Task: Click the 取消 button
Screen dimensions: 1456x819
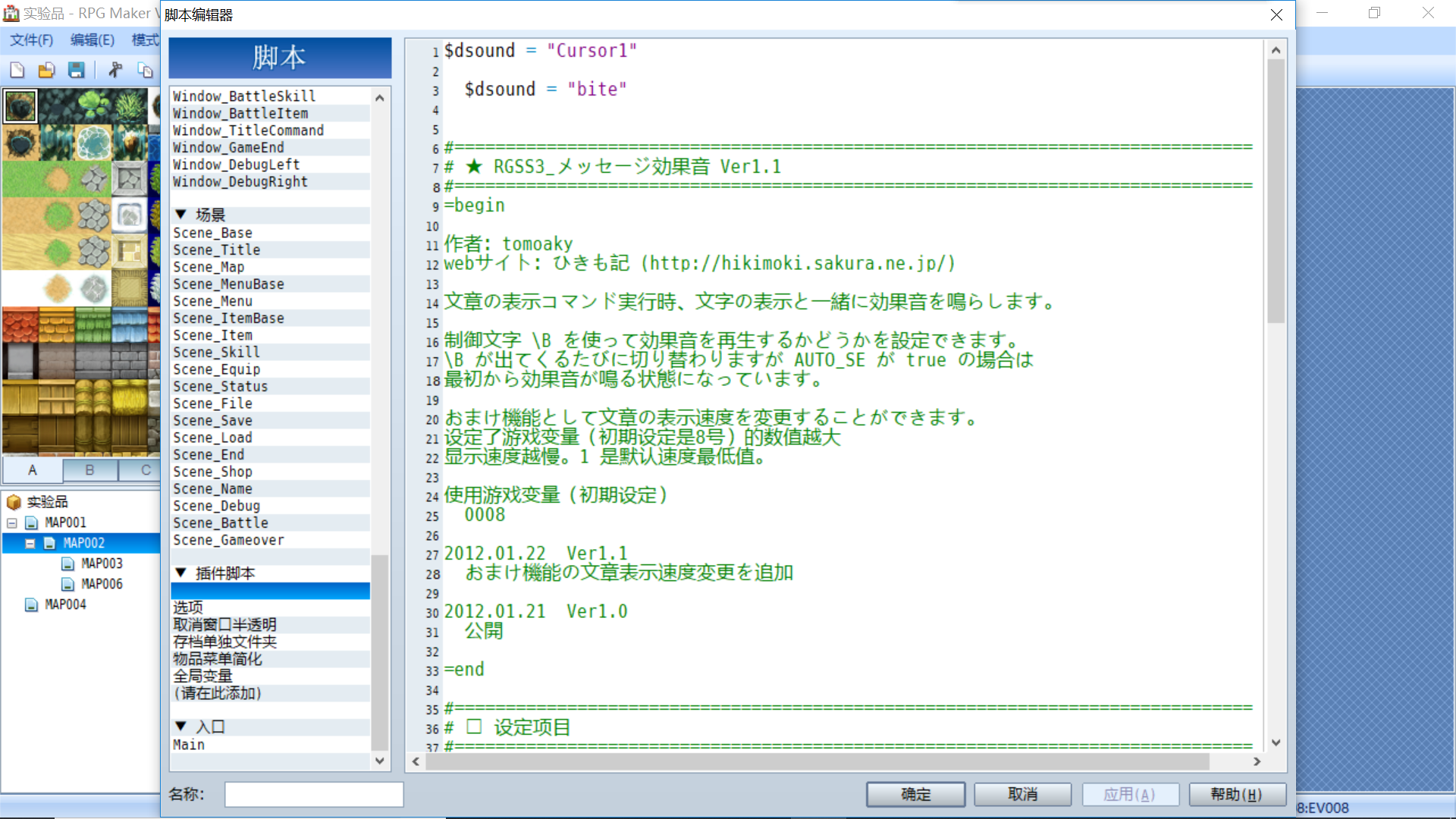Action: click(1022, 794)
